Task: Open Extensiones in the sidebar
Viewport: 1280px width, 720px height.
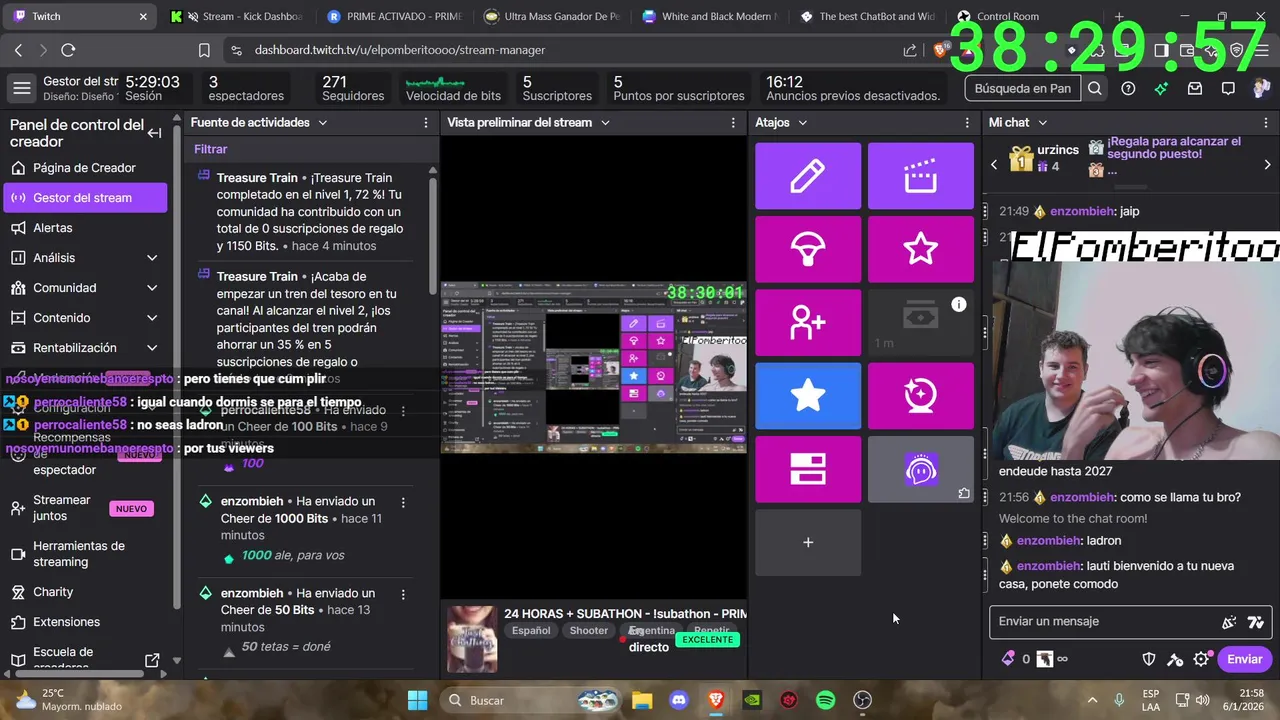Action: [85, 622]
